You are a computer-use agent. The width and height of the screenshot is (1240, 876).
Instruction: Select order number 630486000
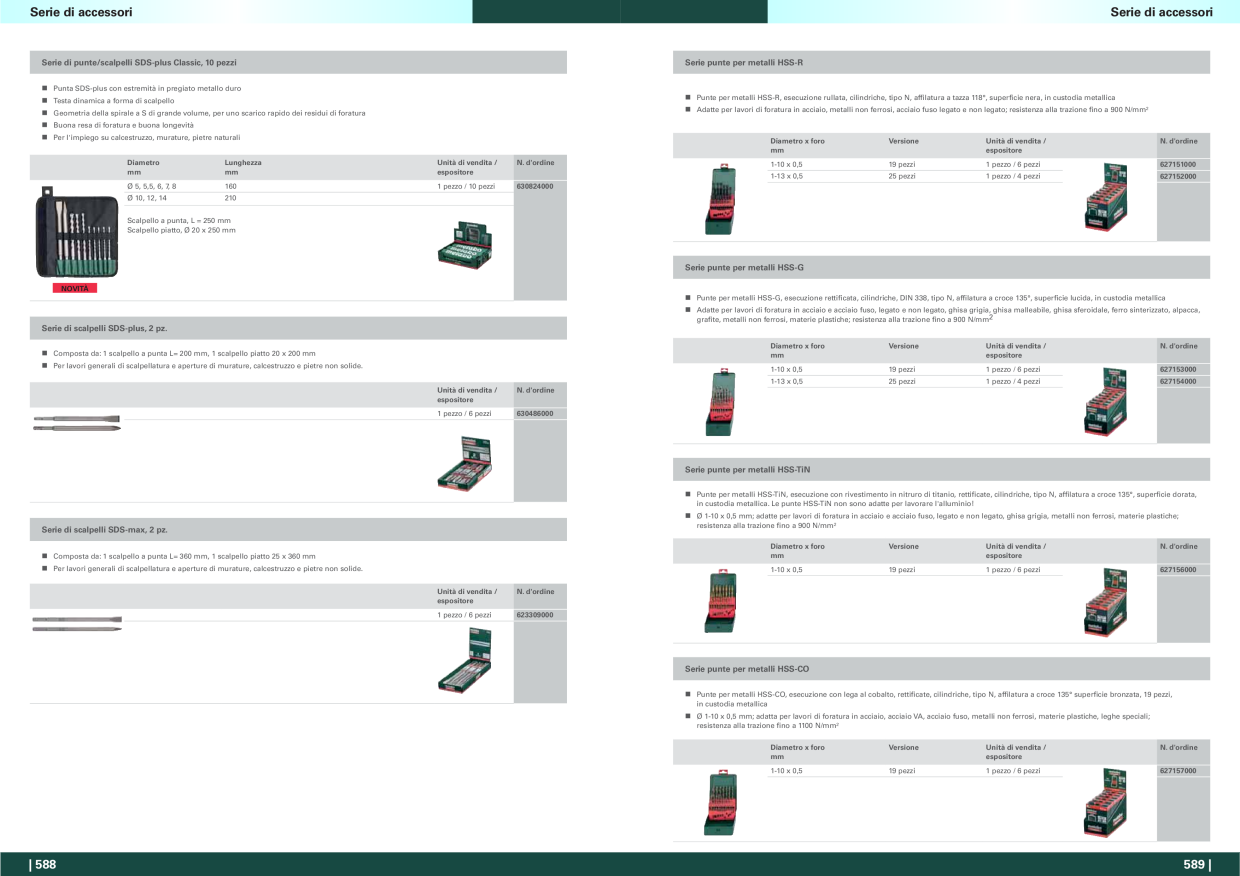pos(535,413)
